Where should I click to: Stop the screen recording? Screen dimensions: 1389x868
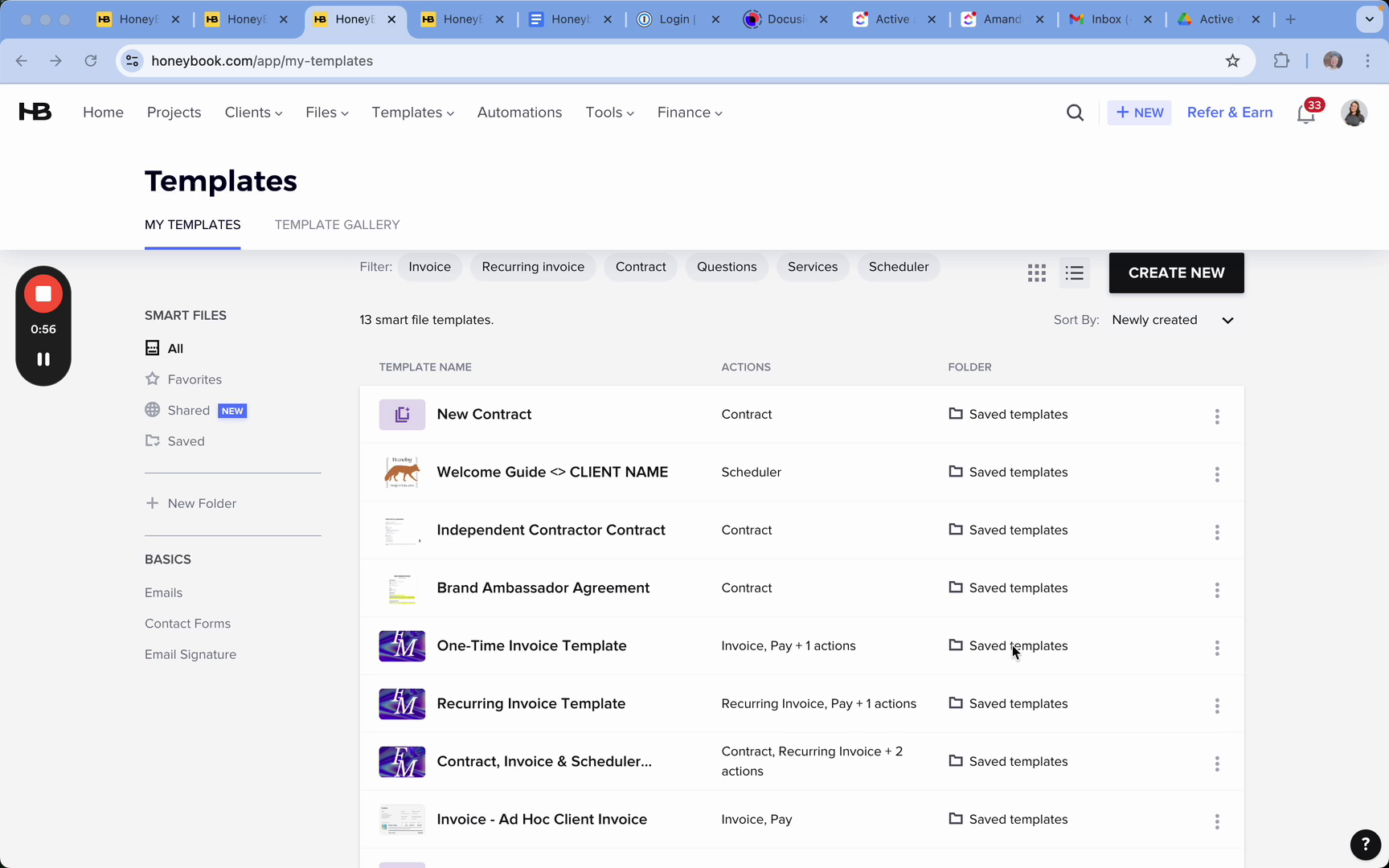click(x=43, y=294)
